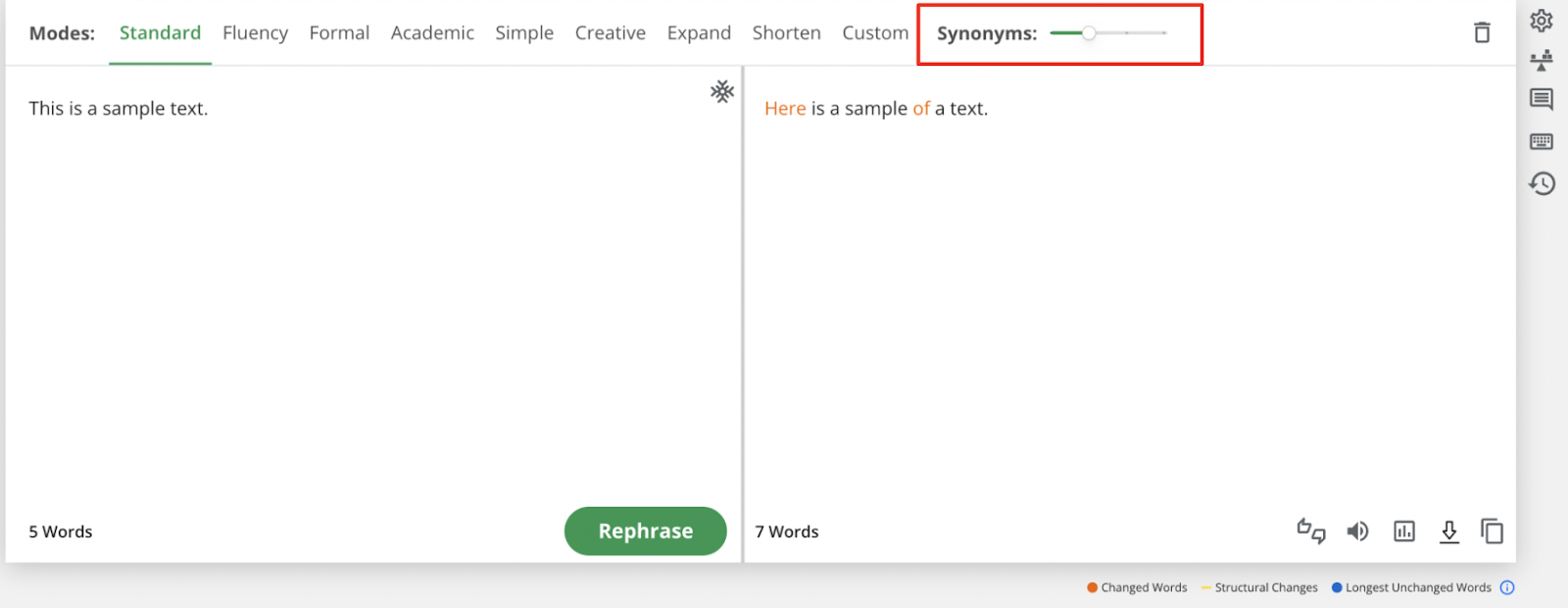
Task: Switch to Fluency mode
Action: click(255, 33)
